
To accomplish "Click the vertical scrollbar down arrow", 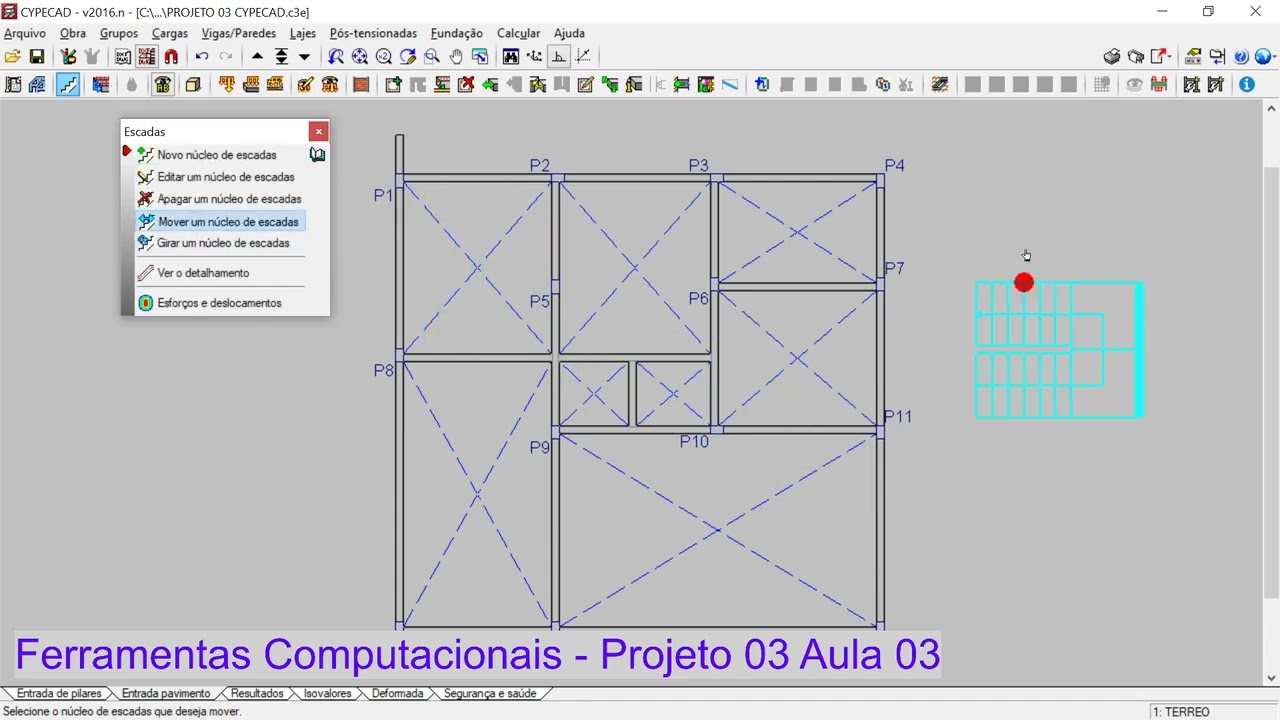I will 1271,677.
